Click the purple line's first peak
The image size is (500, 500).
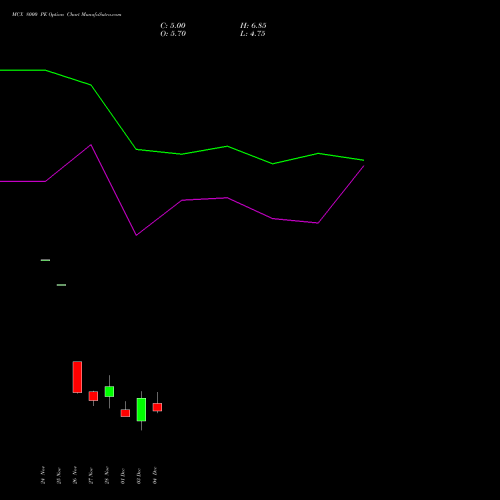(91, 145)
